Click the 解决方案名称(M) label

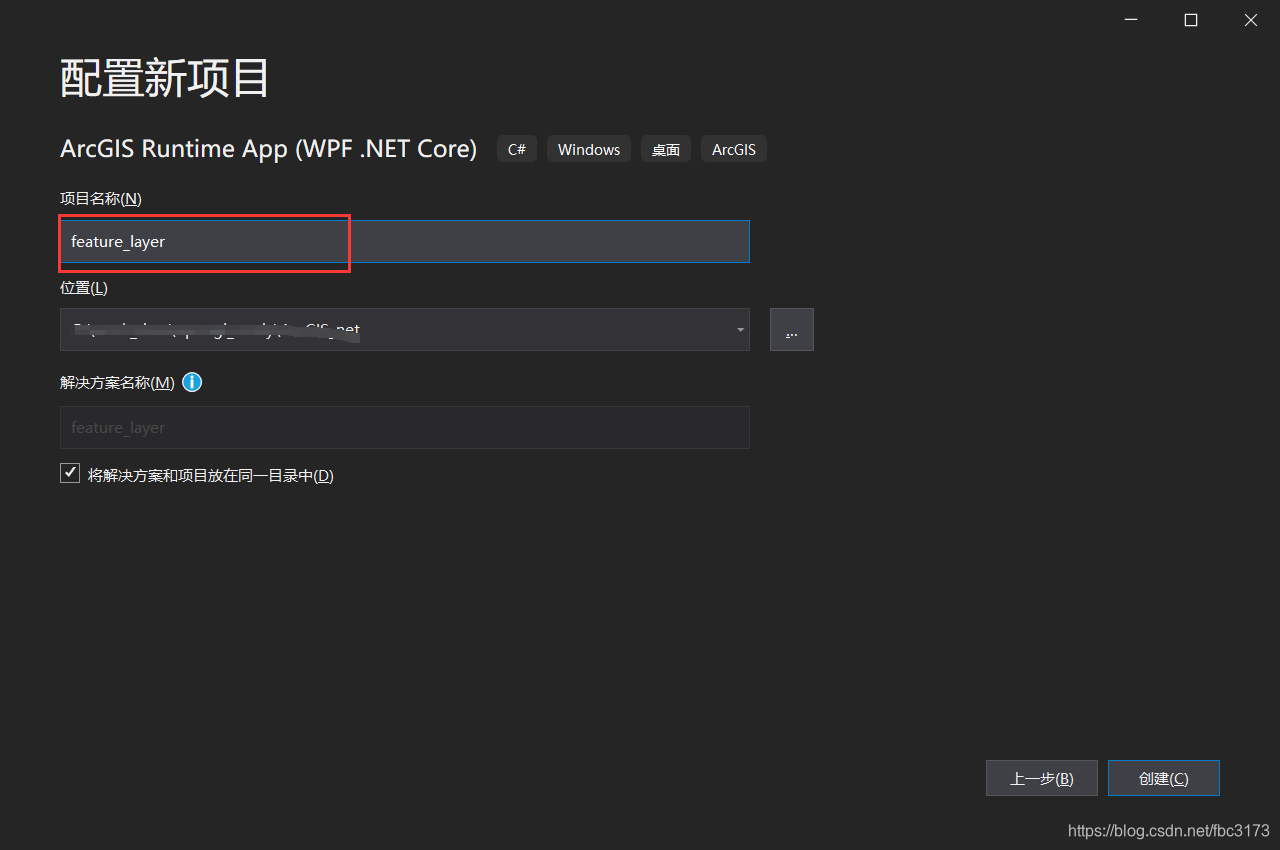(x=117, y=383)
